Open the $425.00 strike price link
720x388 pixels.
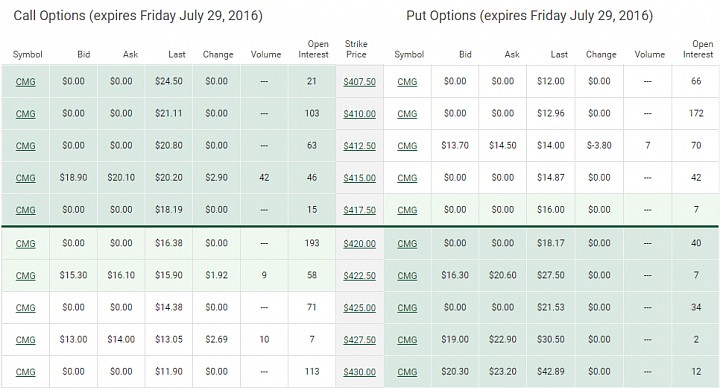tap(360, 308)
